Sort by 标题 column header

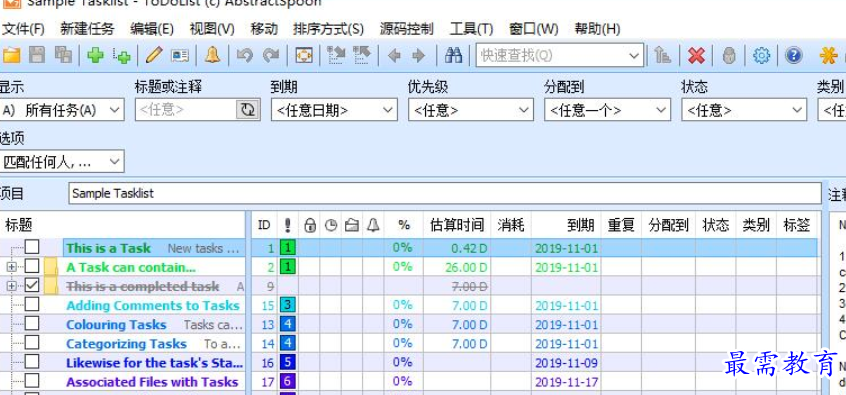123,225
